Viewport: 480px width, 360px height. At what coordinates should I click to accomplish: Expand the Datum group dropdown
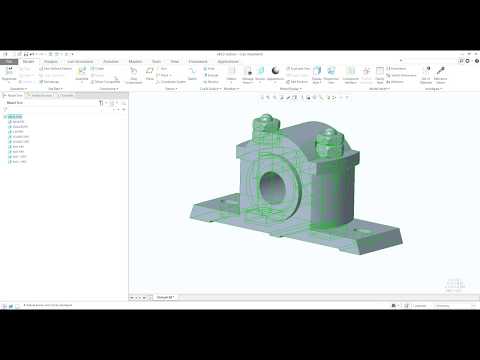click(171, 89)
